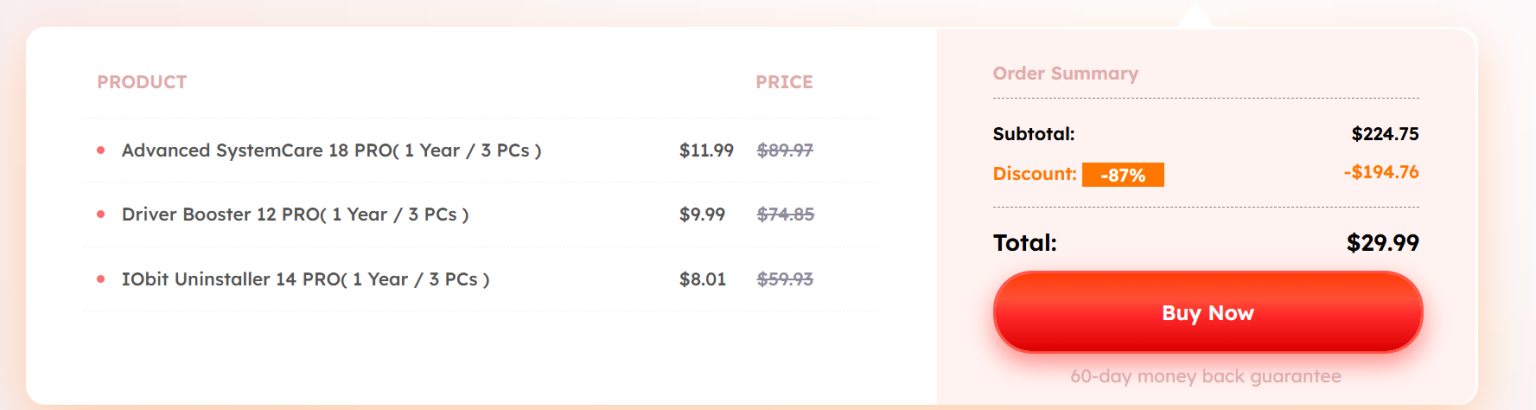Viewport: 1536px width, 410px height.
Task: Click the 60-day money back guarantee text
Action: (1205, 377)
